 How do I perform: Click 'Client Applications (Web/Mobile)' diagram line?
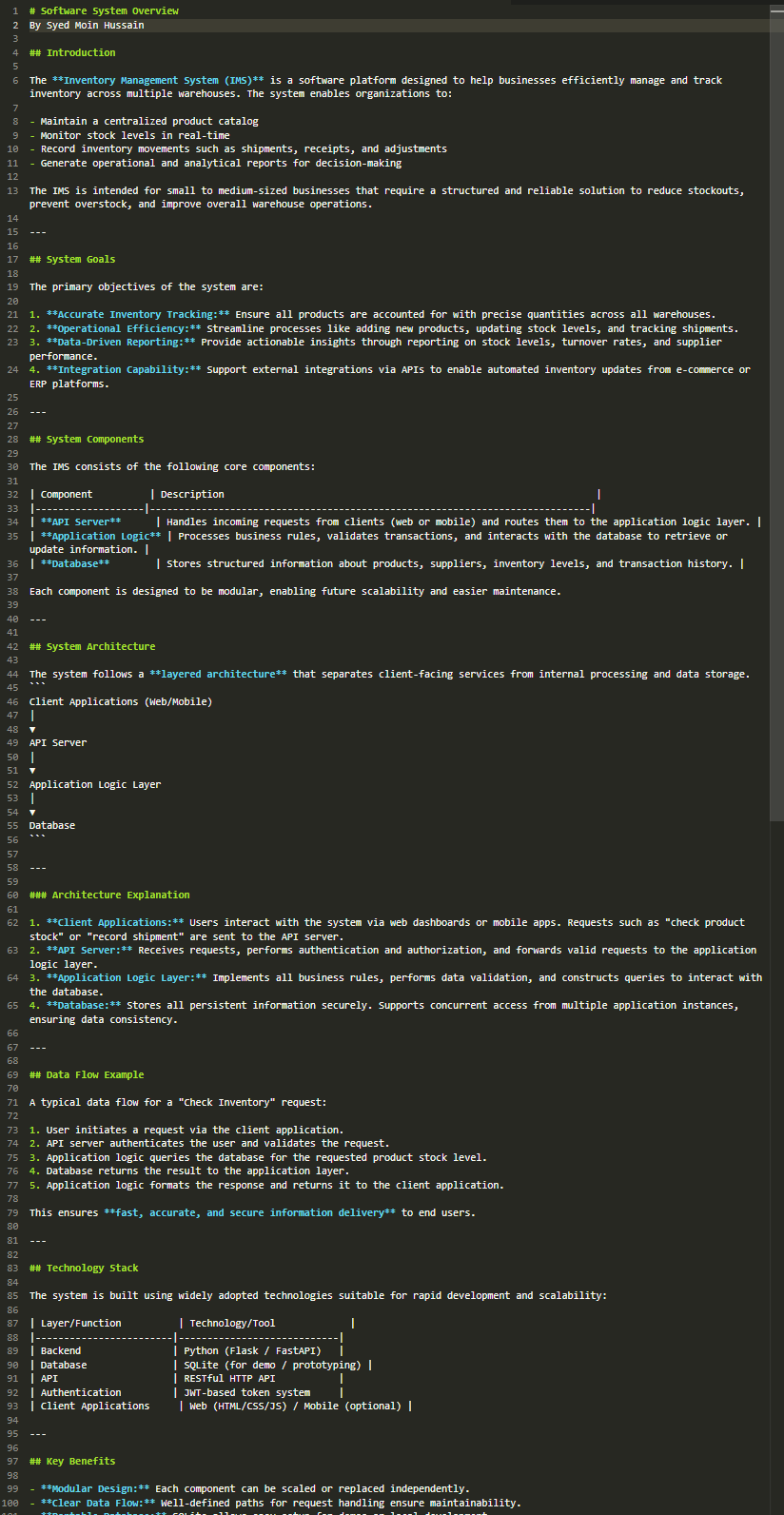(121, 701)
